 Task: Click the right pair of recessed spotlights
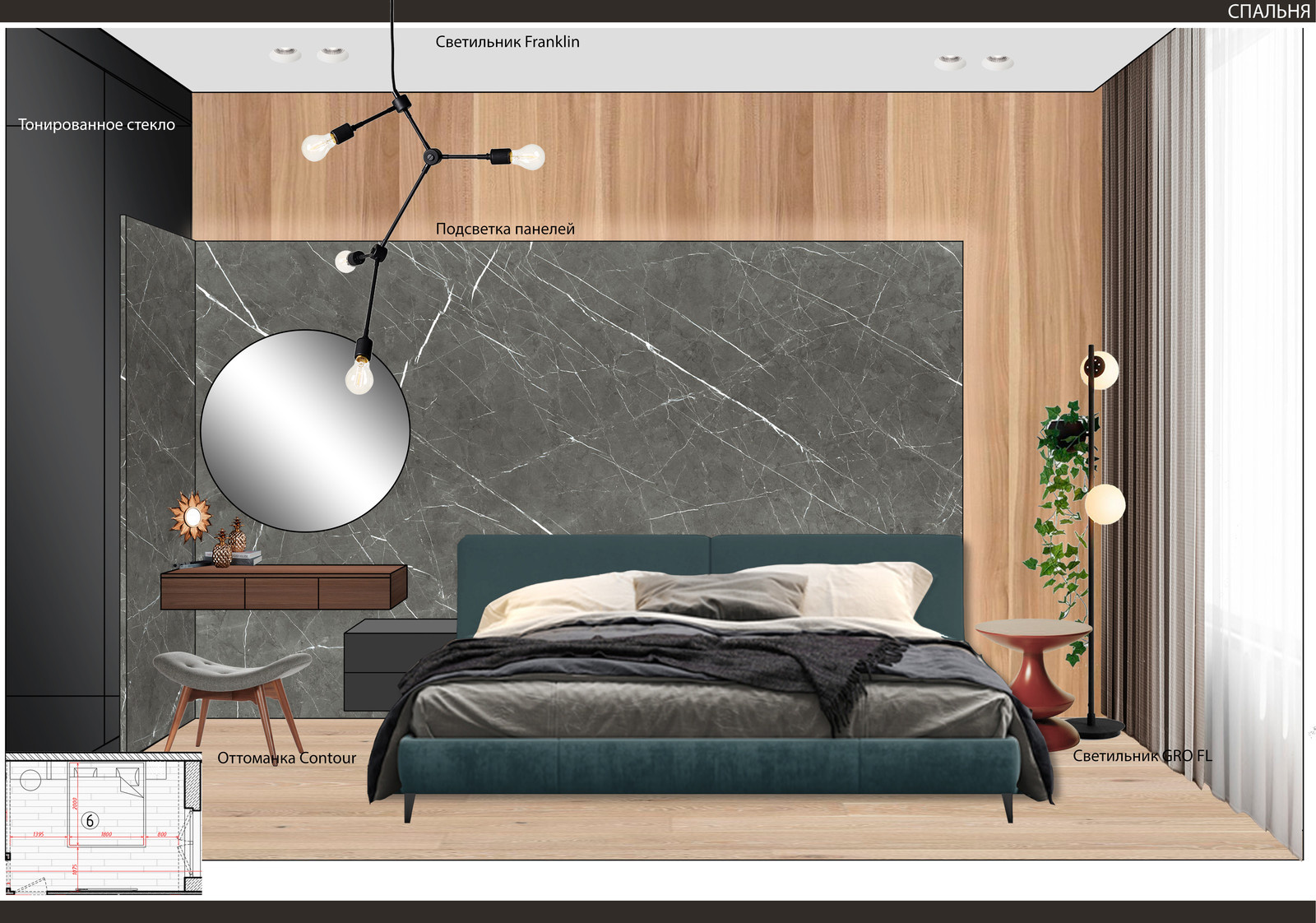[973, 63]
